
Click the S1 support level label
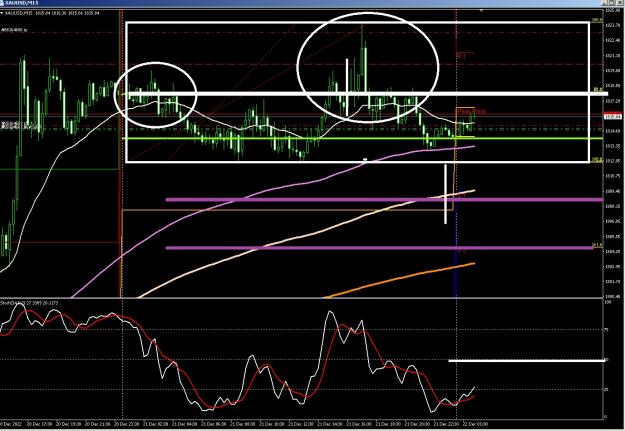462,196
